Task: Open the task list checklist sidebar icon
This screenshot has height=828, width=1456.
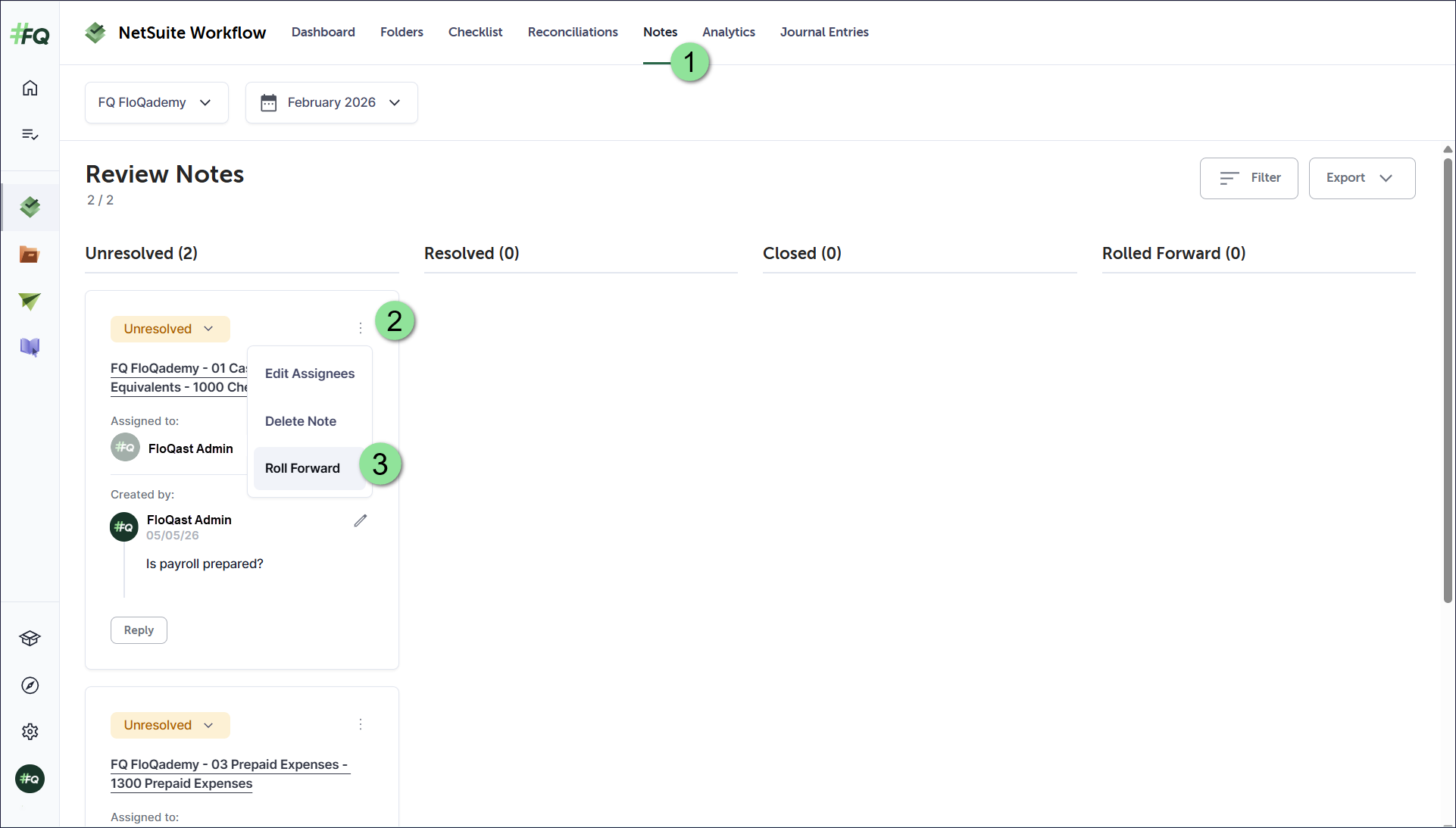Action: 30,134
